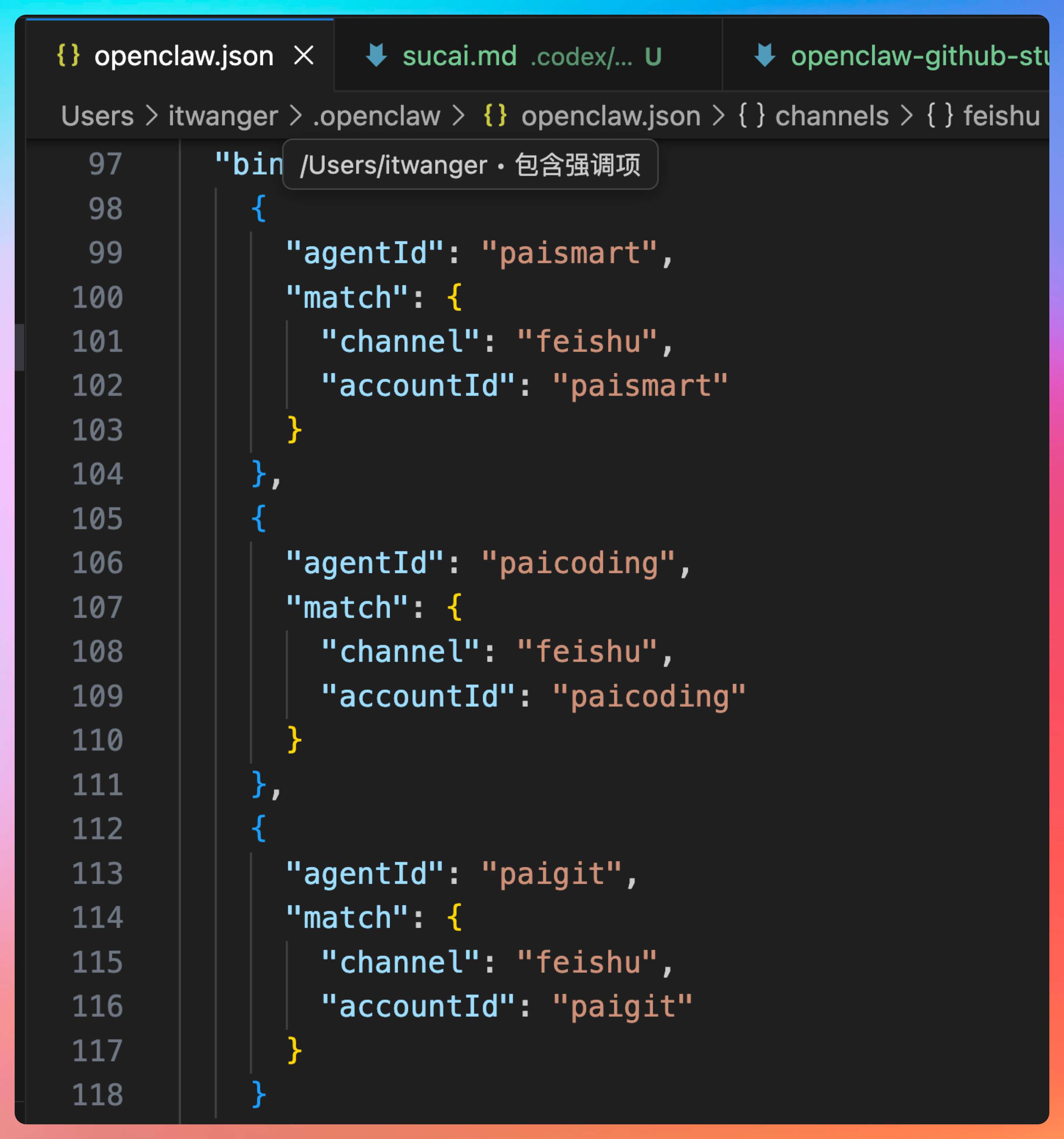Switch to the sucai.md tab
The height and width of the screenshot is (1139, 1064).
(460, 56)
